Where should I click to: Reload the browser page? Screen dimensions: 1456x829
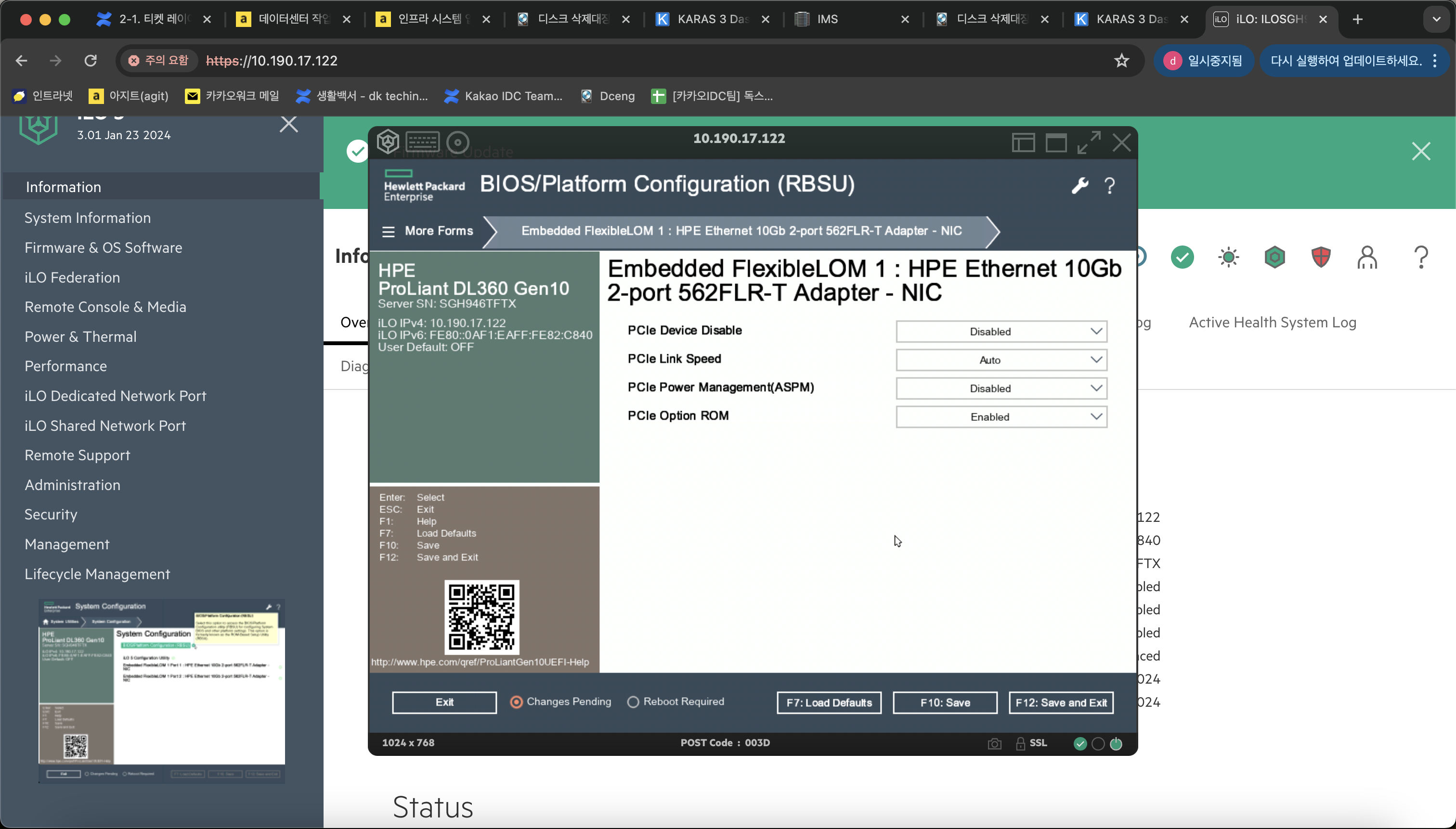(91, 60)
